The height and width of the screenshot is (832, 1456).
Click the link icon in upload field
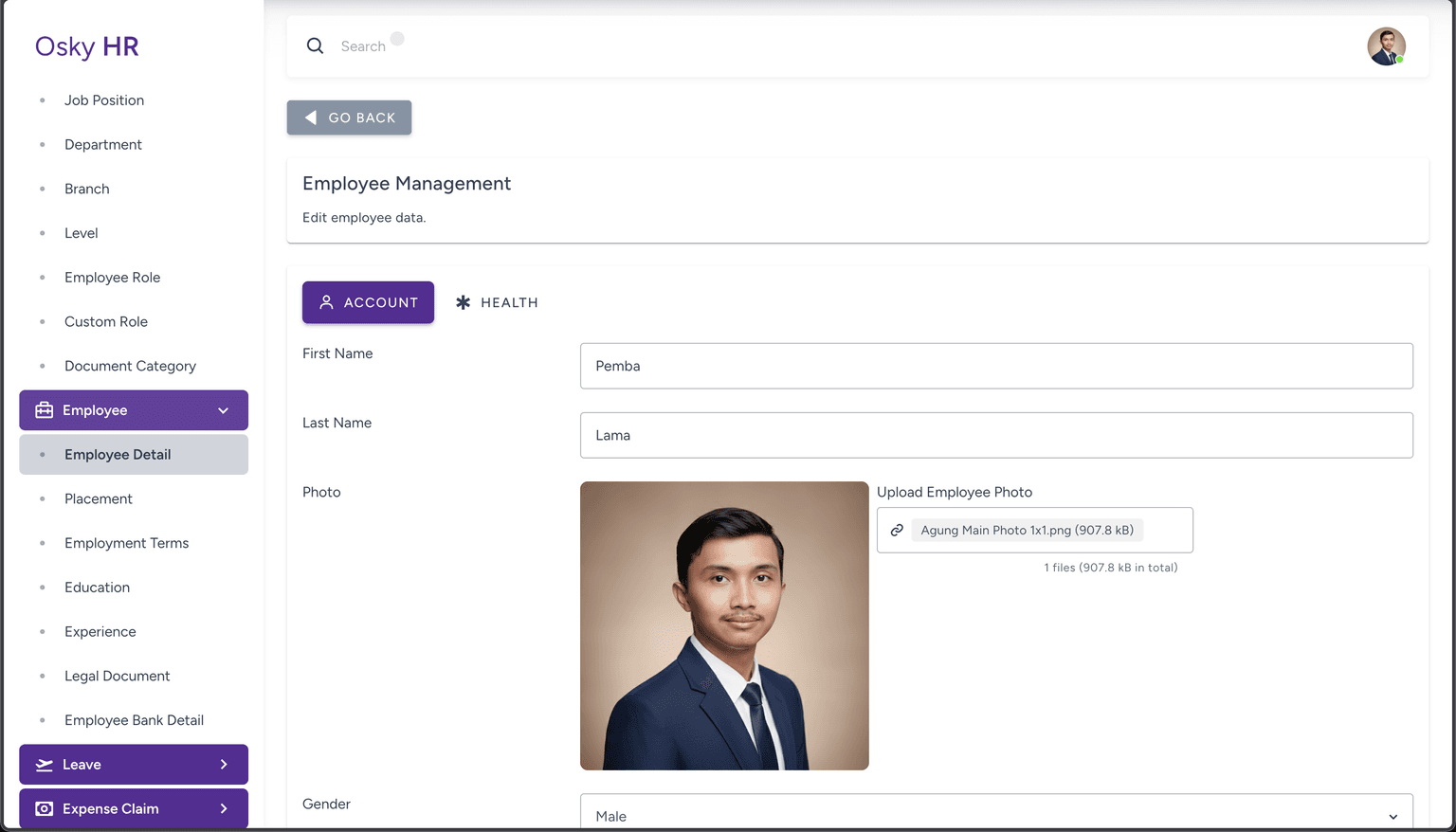coord(897,531)
